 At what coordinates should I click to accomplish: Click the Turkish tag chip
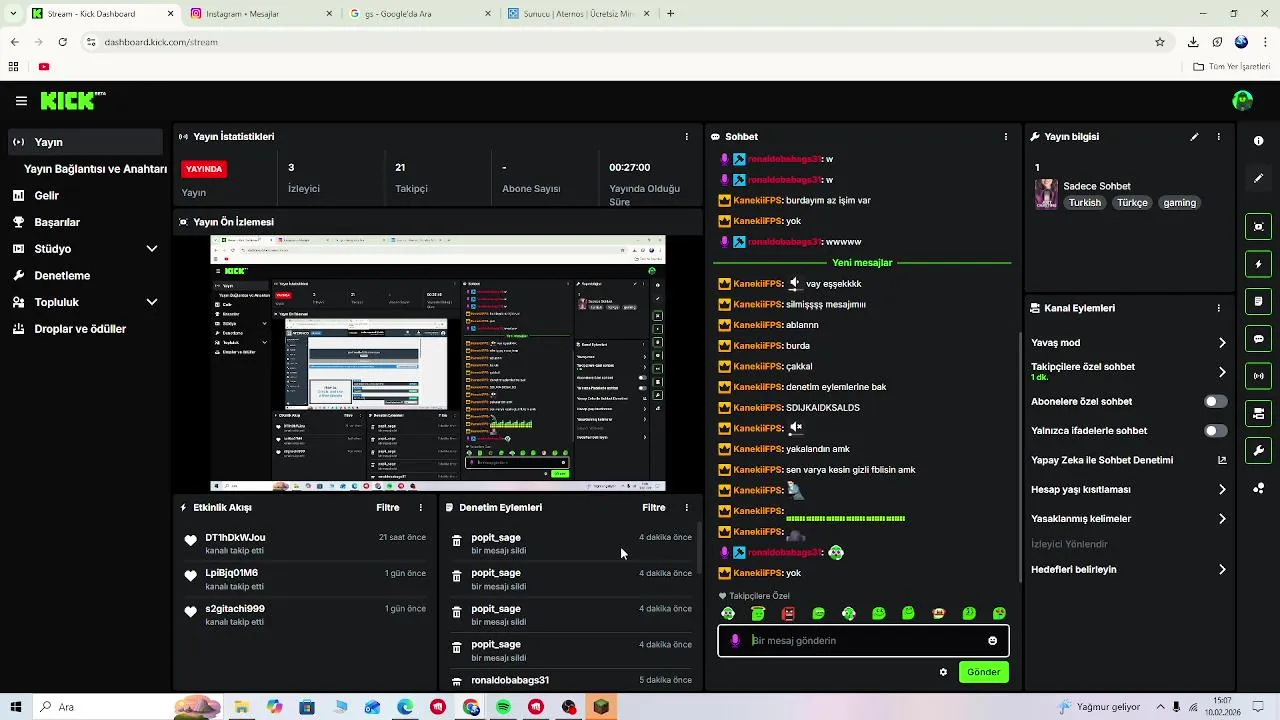pyautogui.click(x=1084, y=203)
